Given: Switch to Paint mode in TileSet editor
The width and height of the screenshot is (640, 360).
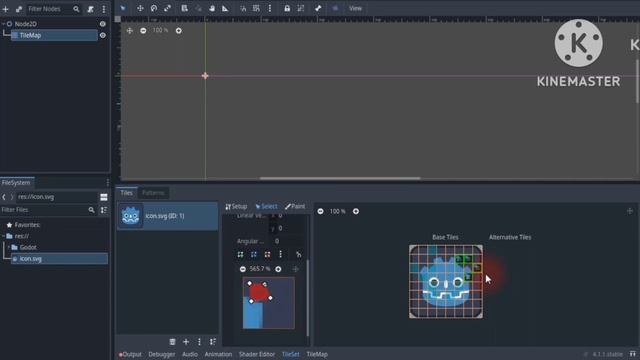Looking at the screenshot, I should pos(295,207).
